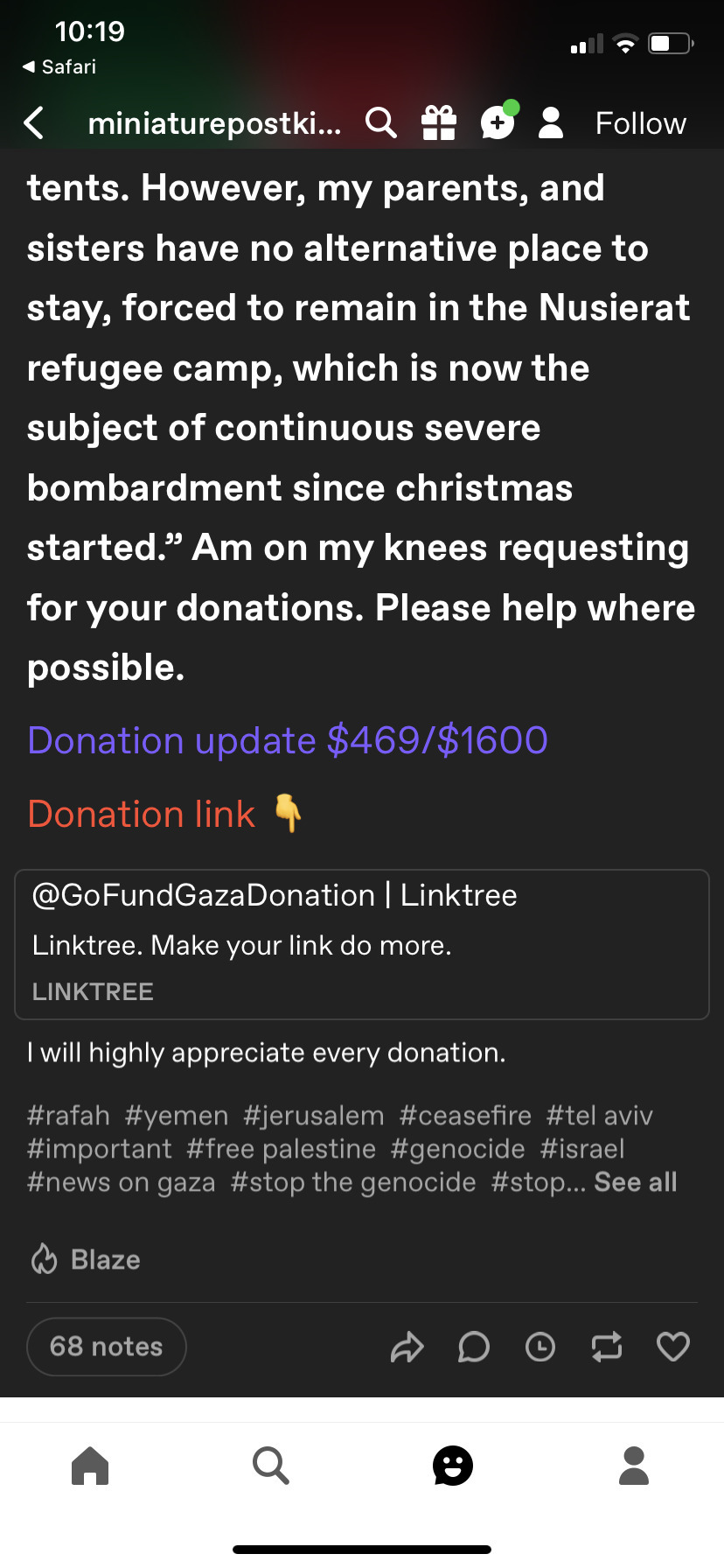Blaze this post

[x=86, y=1260]
